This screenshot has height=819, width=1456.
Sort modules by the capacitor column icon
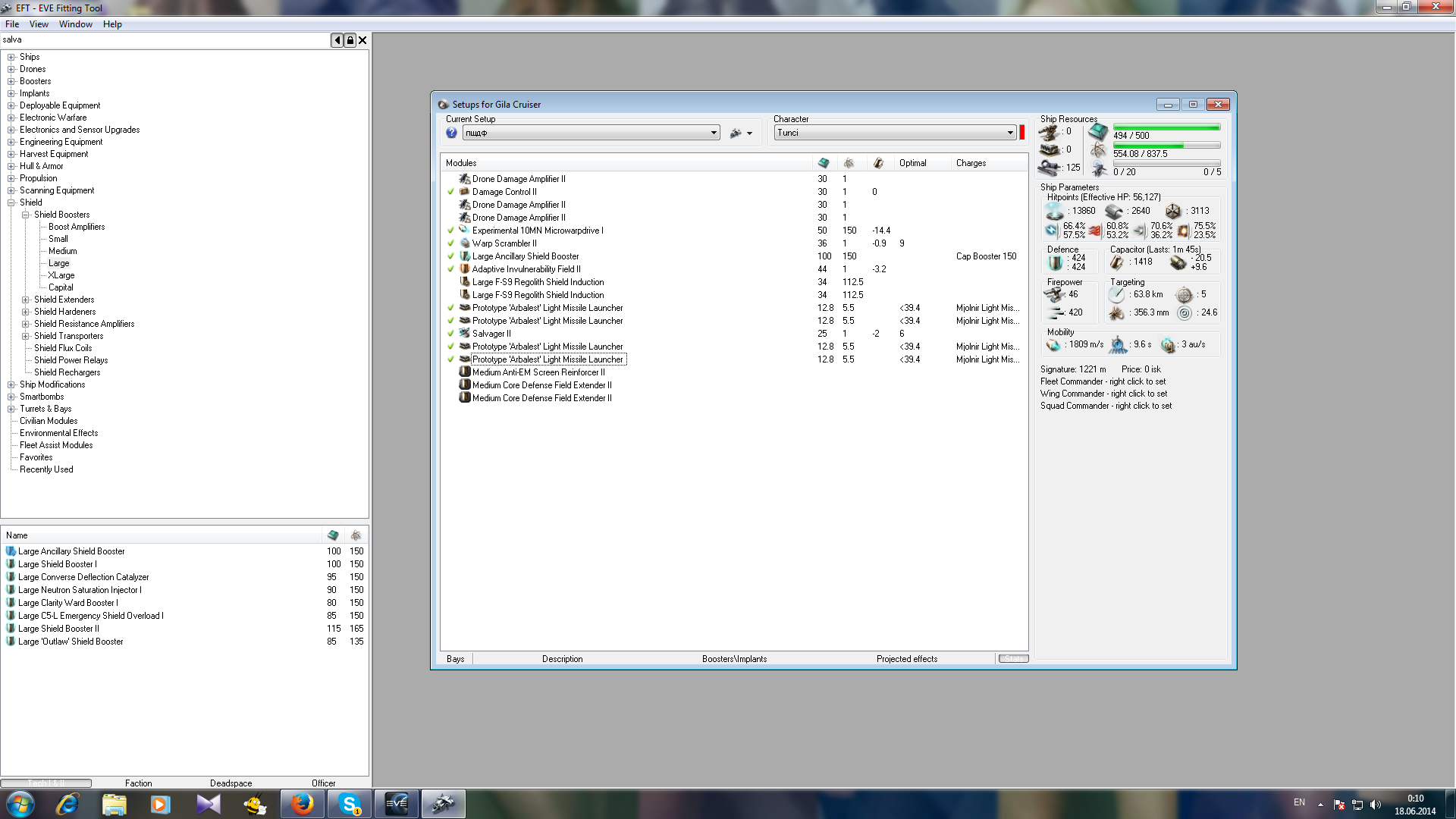pyautogui.click(x=878, y=163)
